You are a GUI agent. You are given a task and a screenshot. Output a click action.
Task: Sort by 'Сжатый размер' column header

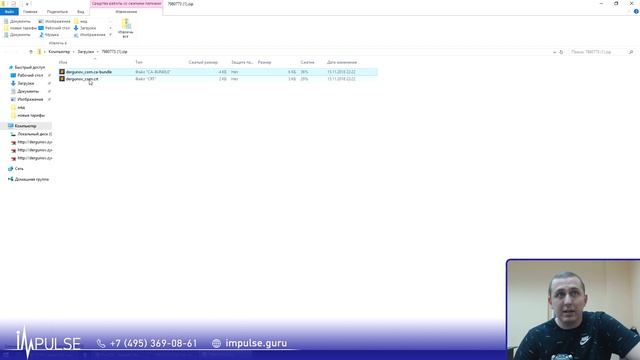(203, 62)
